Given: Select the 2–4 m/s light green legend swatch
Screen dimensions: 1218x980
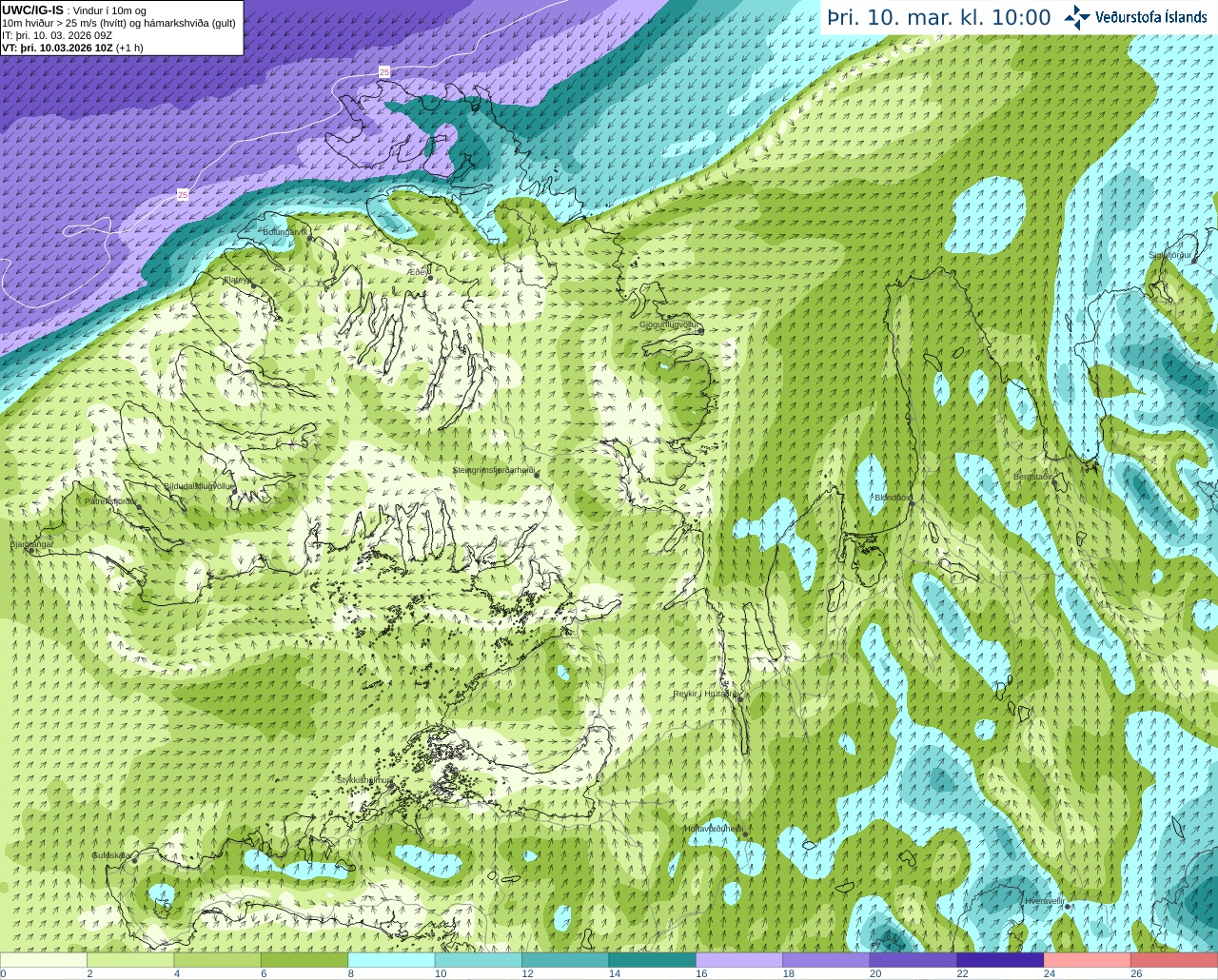Looking at the screenshot, I should 130,960.
